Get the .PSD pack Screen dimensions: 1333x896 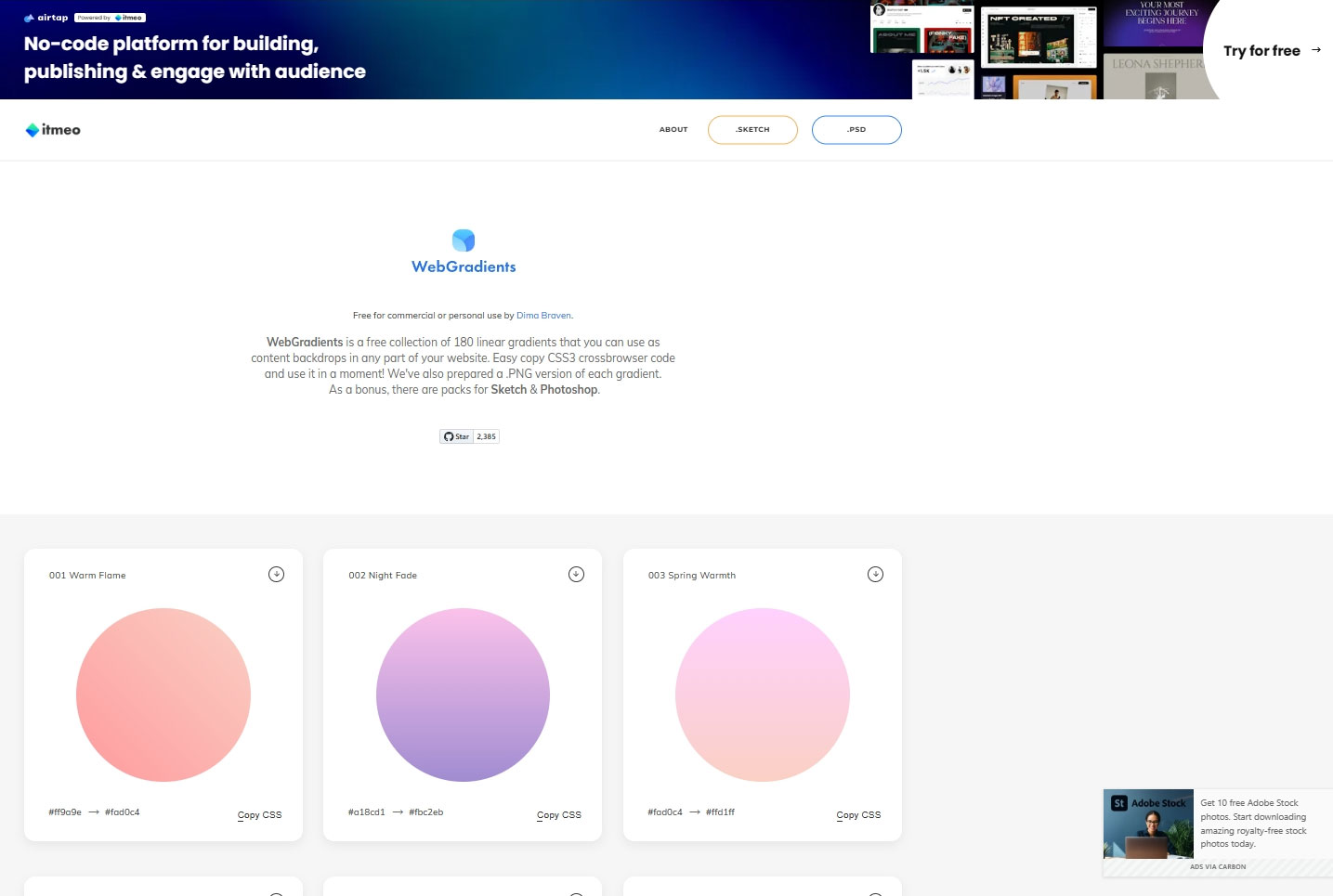[x=856, y=130]
